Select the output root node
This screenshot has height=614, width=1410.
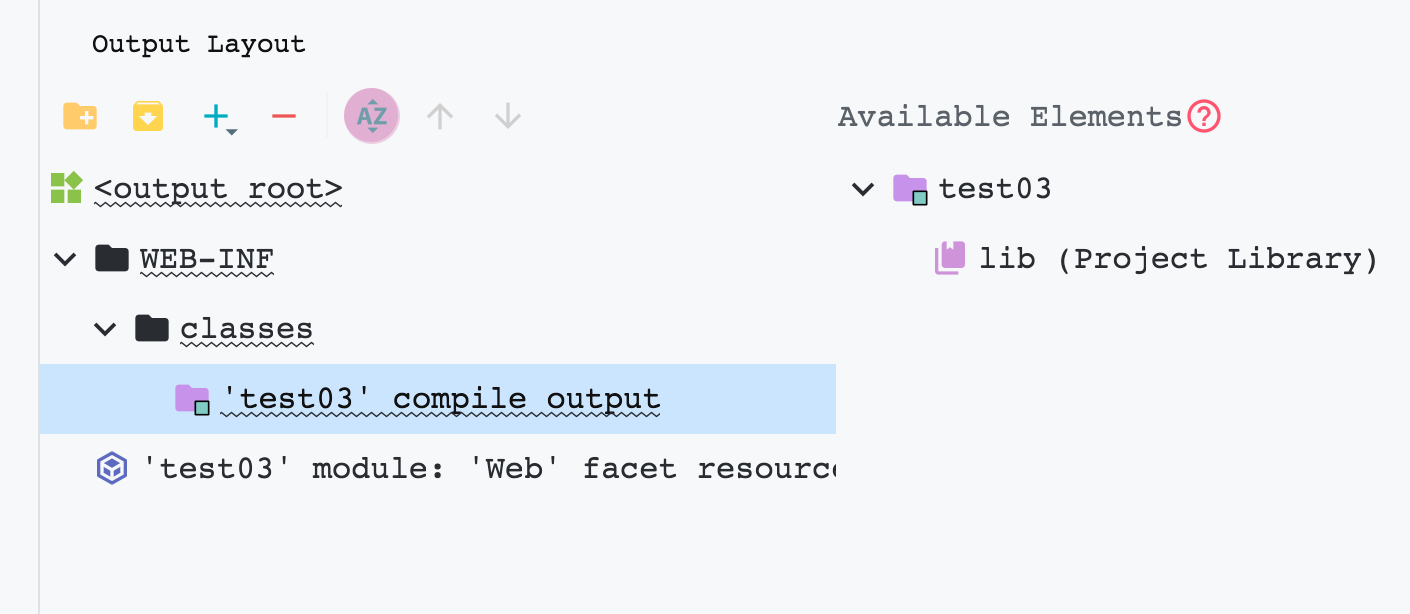click(218, 188)
